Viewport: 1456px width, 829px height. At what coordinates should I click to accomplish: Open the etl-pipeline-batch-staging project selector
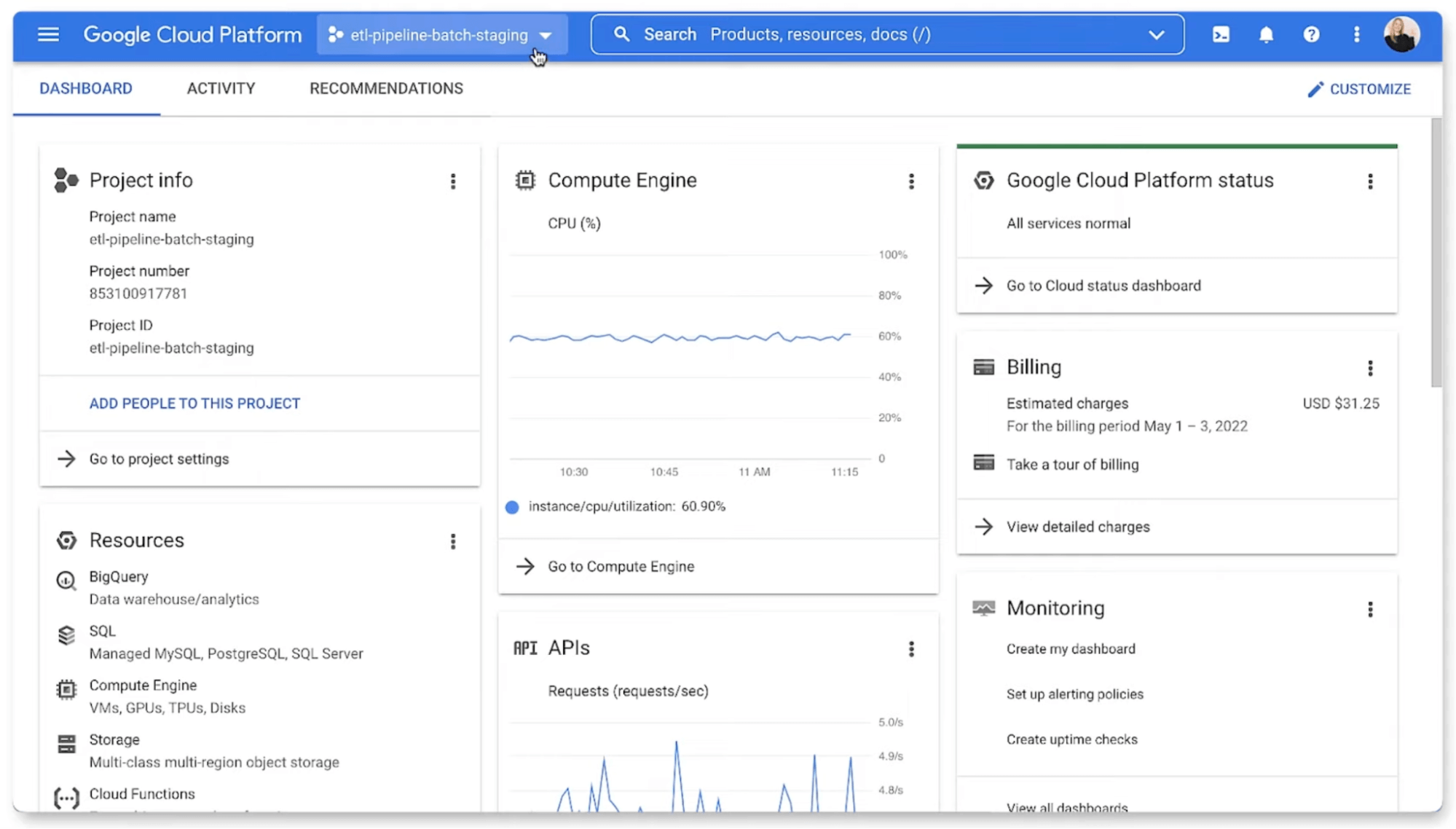(441, 34)
